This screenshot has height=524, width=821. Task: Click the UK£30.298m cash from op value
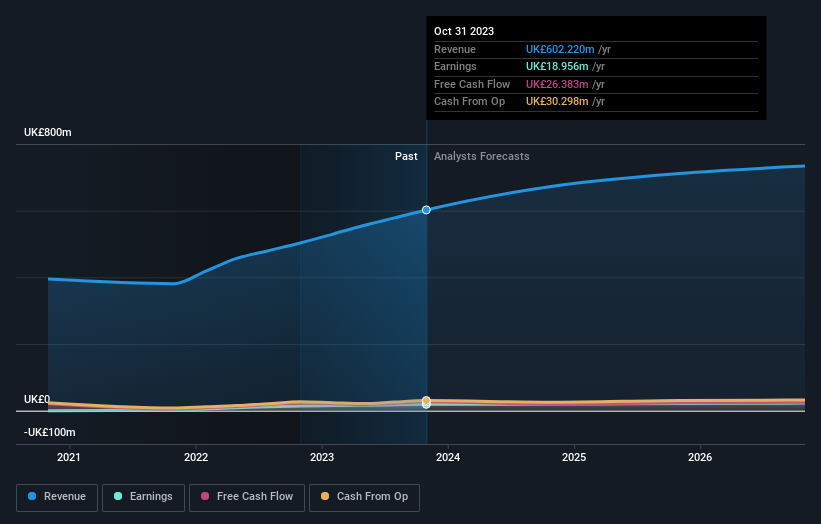tap(557, 102)
